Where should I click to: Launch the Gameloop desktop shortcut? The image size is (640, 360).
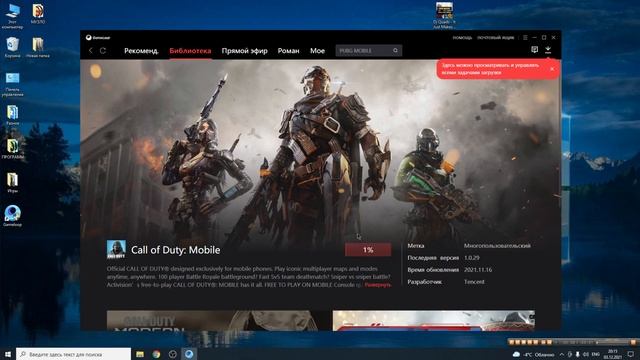click(12, 216)
